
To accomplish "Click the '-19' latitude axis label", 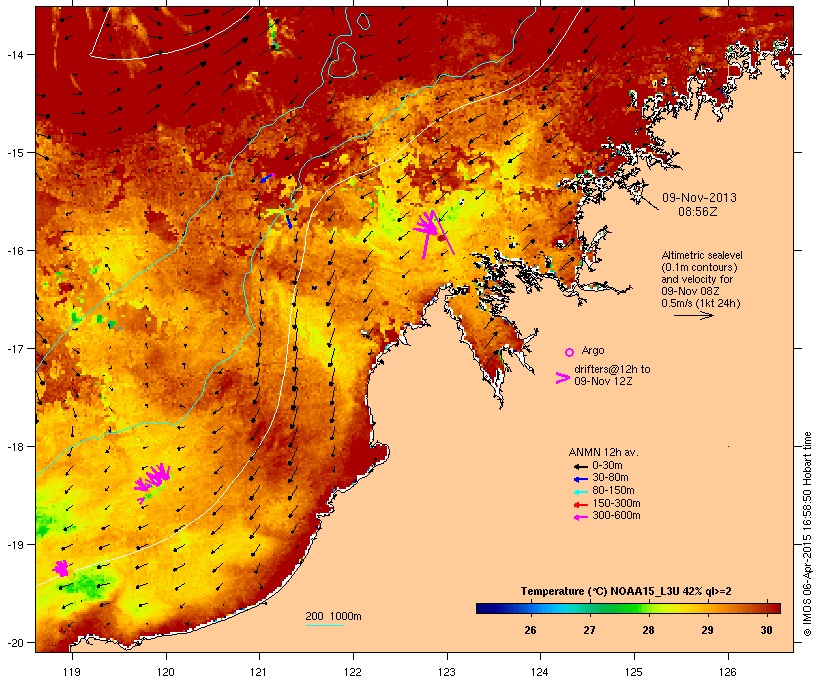I will pyautogui.click(x=14, y=545).
